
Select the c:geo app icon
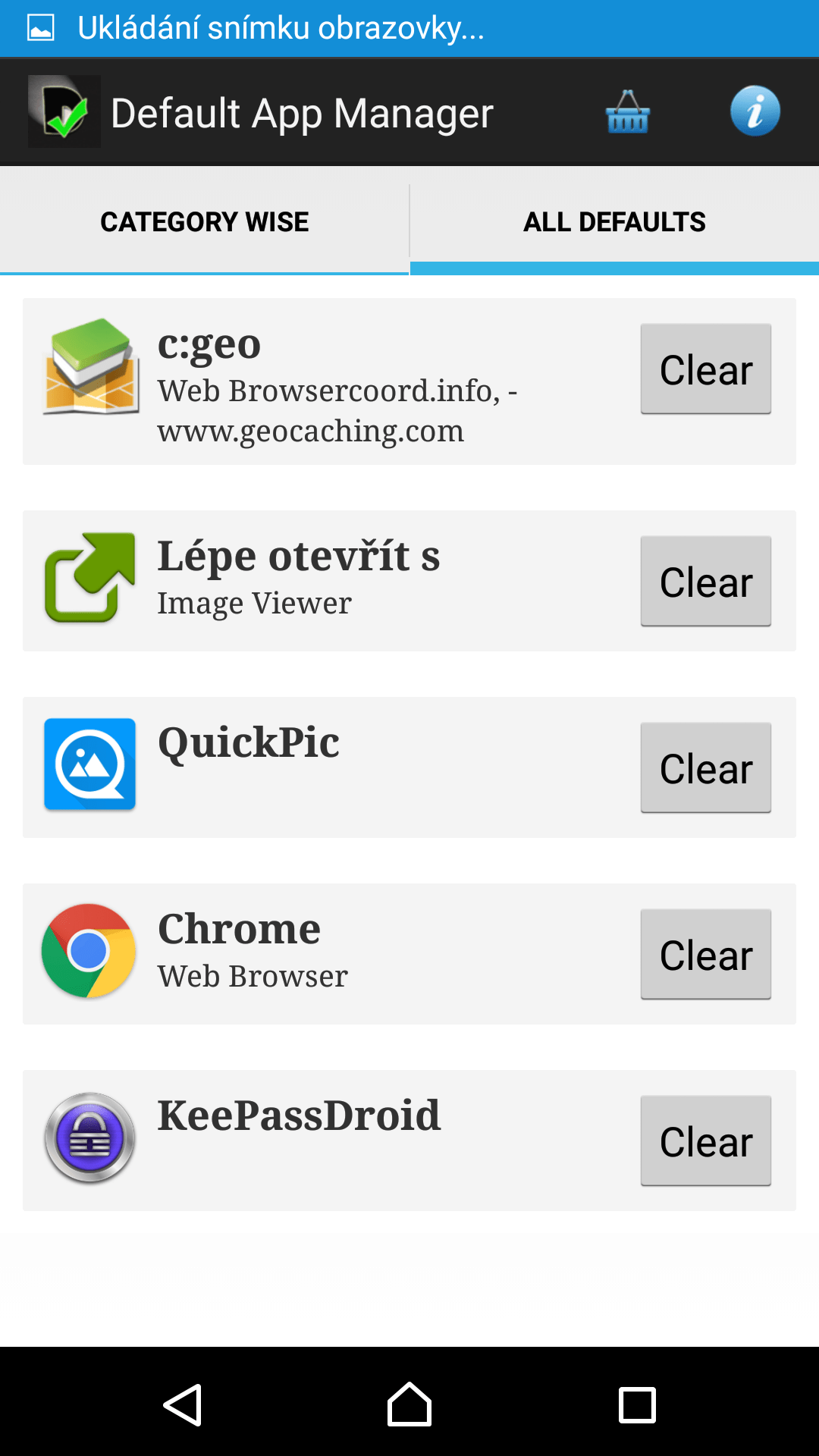[x=91, y=366]
